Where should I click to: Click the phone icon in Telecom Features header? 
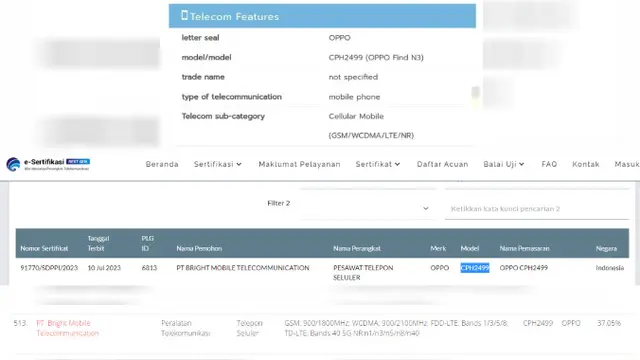[x=184, y=16]
